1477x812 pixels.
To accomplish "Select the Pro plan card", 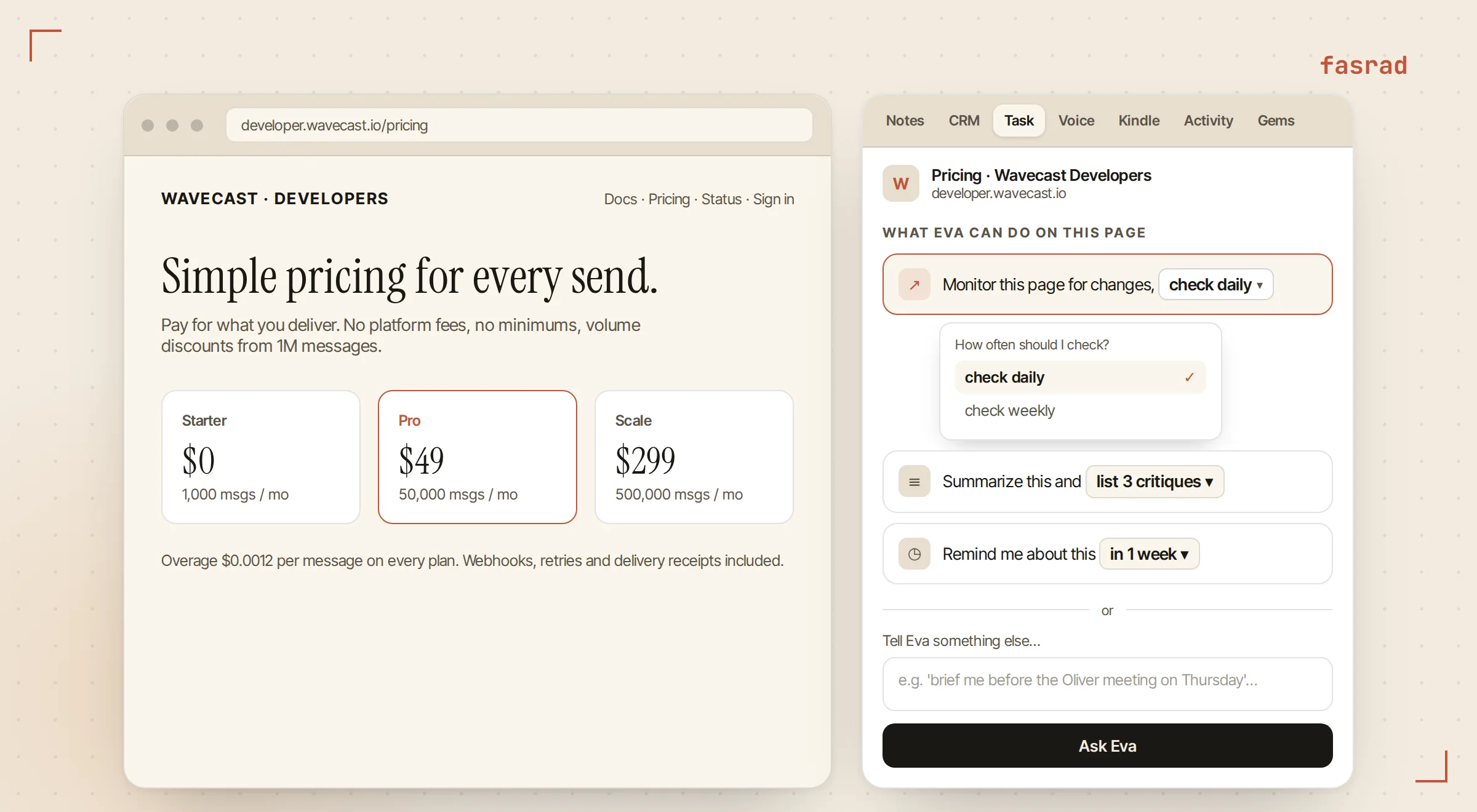I will pyautogui.click(x=478, y=457).
